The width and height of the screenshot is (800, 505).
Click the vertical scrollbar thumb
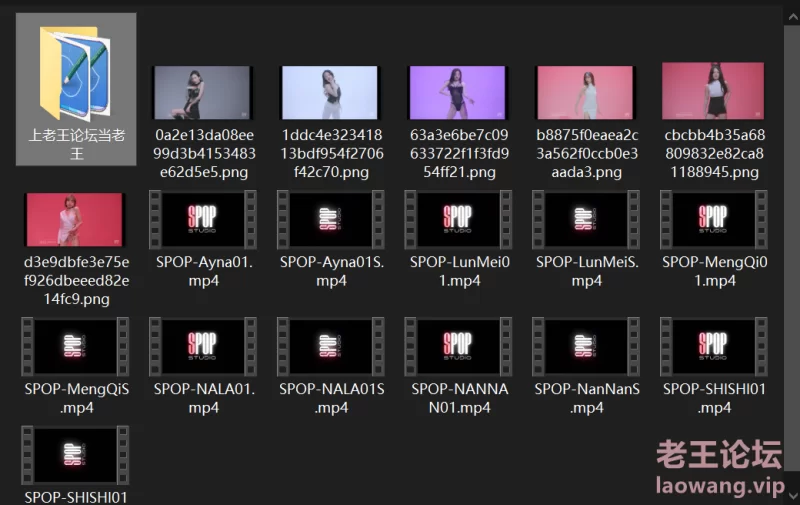pyautogui.click(x=792, y=248)
